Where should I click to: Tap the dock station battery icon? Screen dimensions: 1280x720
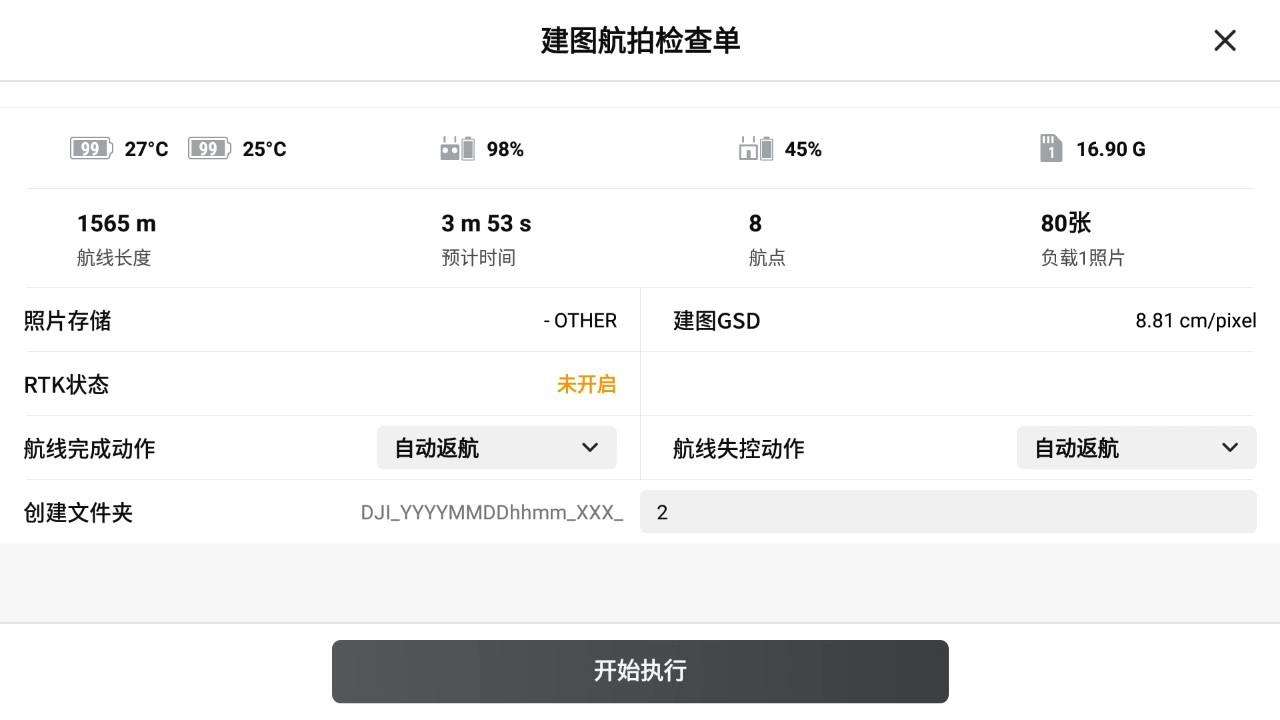tap(756, 149)
